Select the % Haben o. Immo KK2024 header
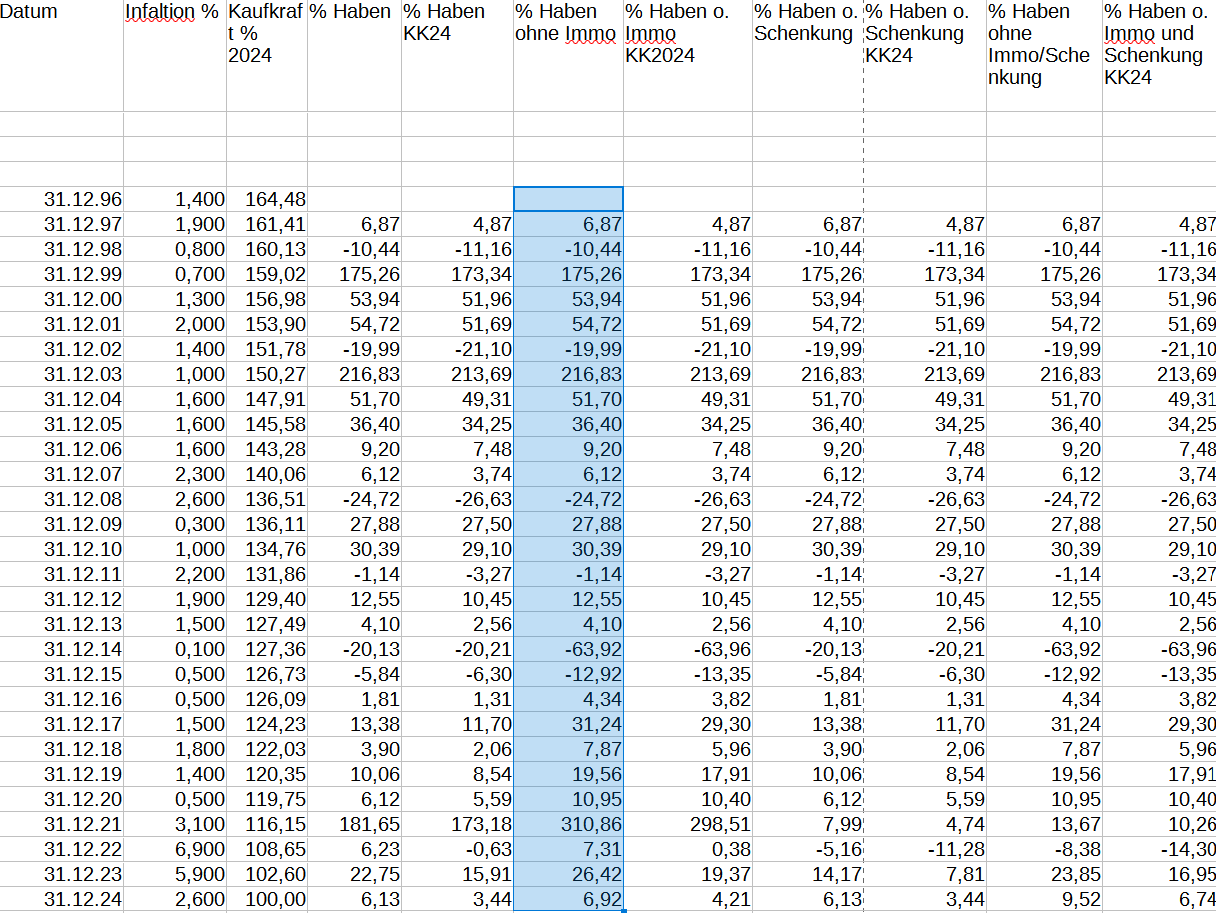The height and width of the screenshot is (913, 1216). (x=687, y=56)
